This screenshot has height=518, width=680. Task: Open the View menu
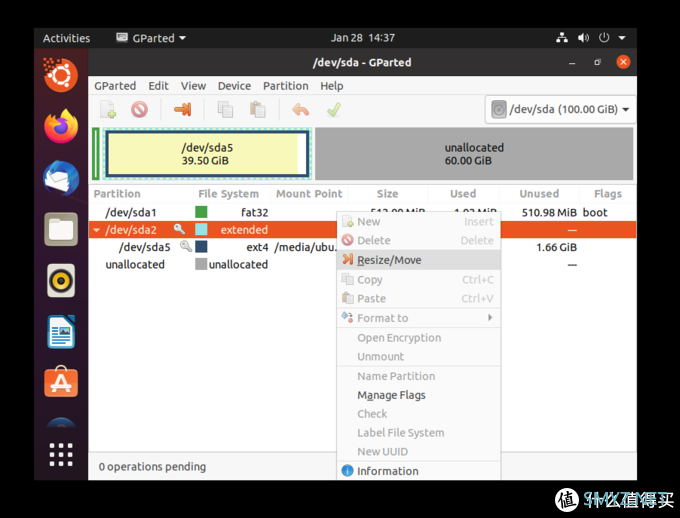pyautogui.click(x=193, y=86)
